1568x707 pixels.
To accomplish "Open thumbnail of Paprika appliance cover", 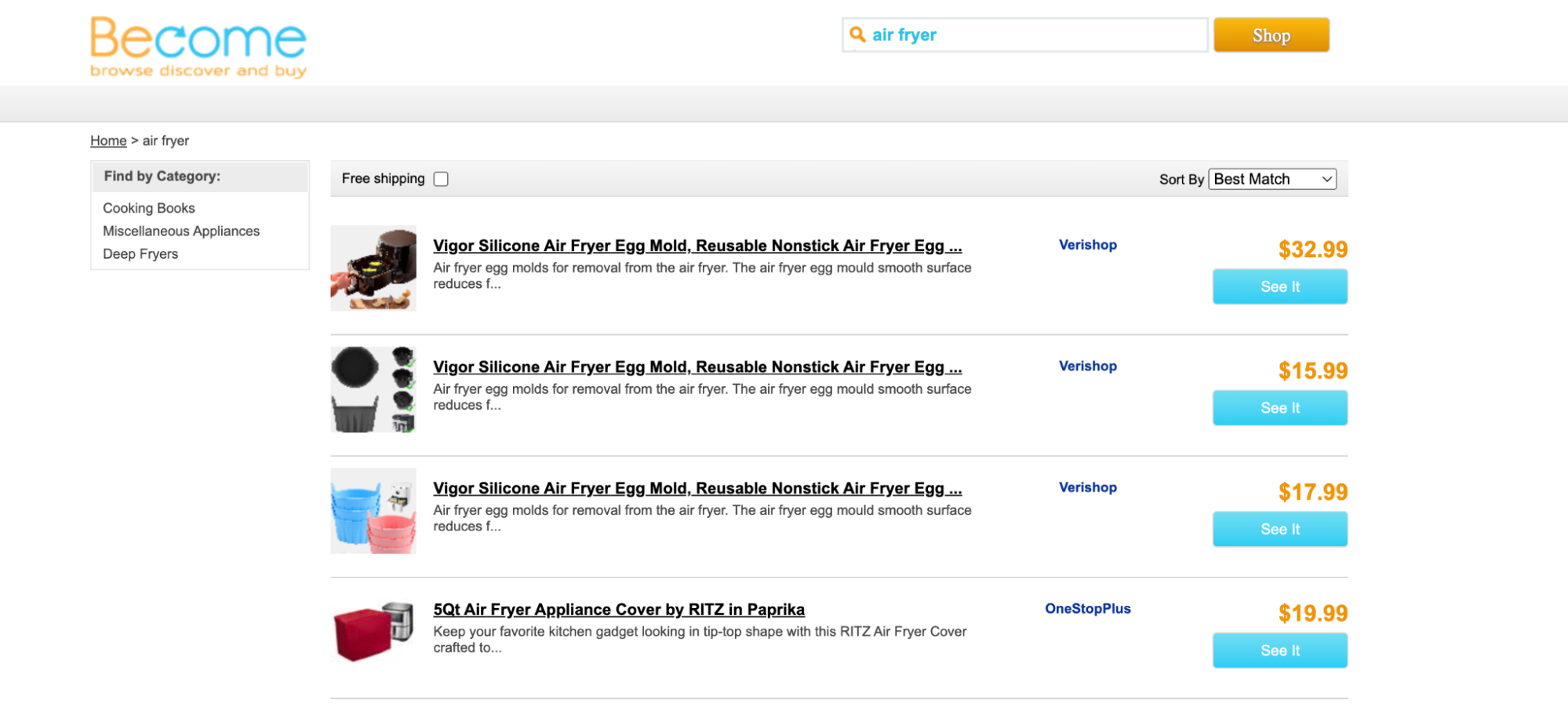I will tap(373, 632).
